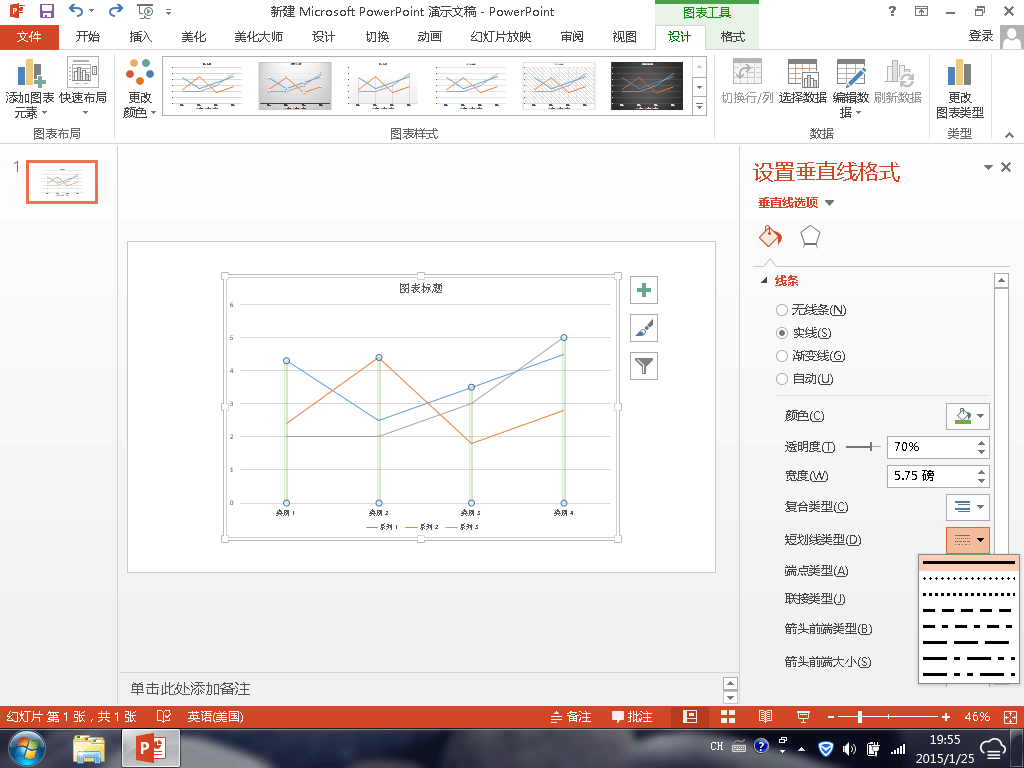This screenshot has width=1024, height=768.
Task: Click 备注 button in status bar
Action: tap(571, 716)
